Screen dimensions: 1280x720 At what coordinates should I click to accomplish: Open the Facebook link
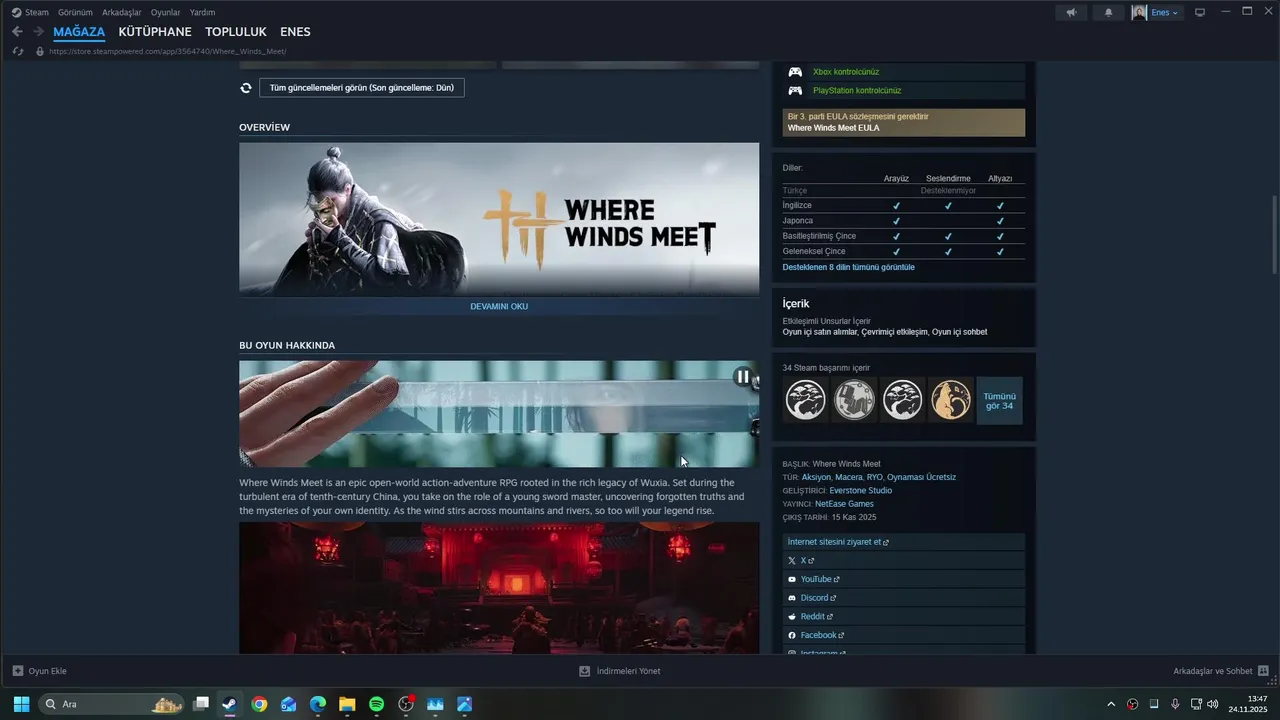click(904, 635)
